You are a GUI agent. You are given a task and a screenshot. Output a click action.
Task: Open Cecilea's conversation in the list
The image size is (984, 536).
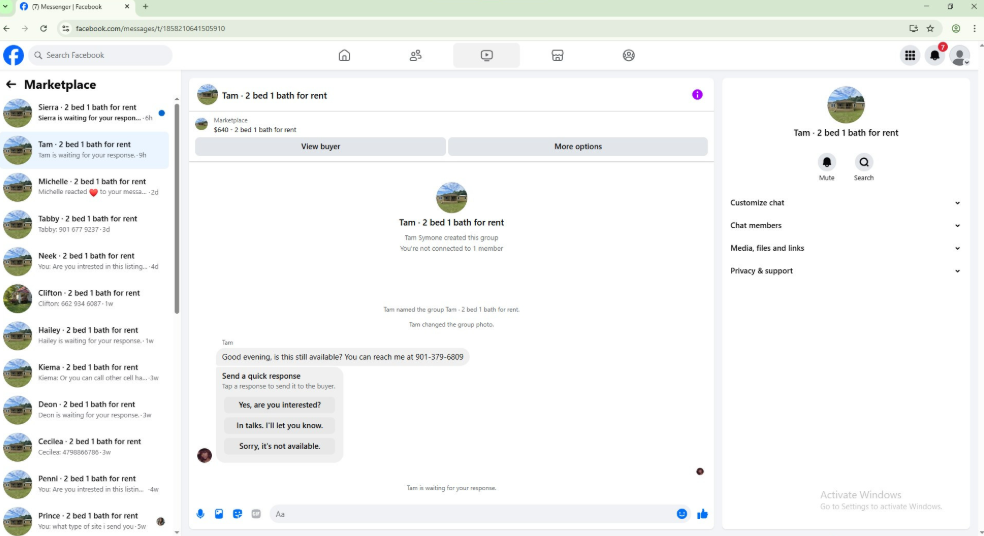pos(85,447)
